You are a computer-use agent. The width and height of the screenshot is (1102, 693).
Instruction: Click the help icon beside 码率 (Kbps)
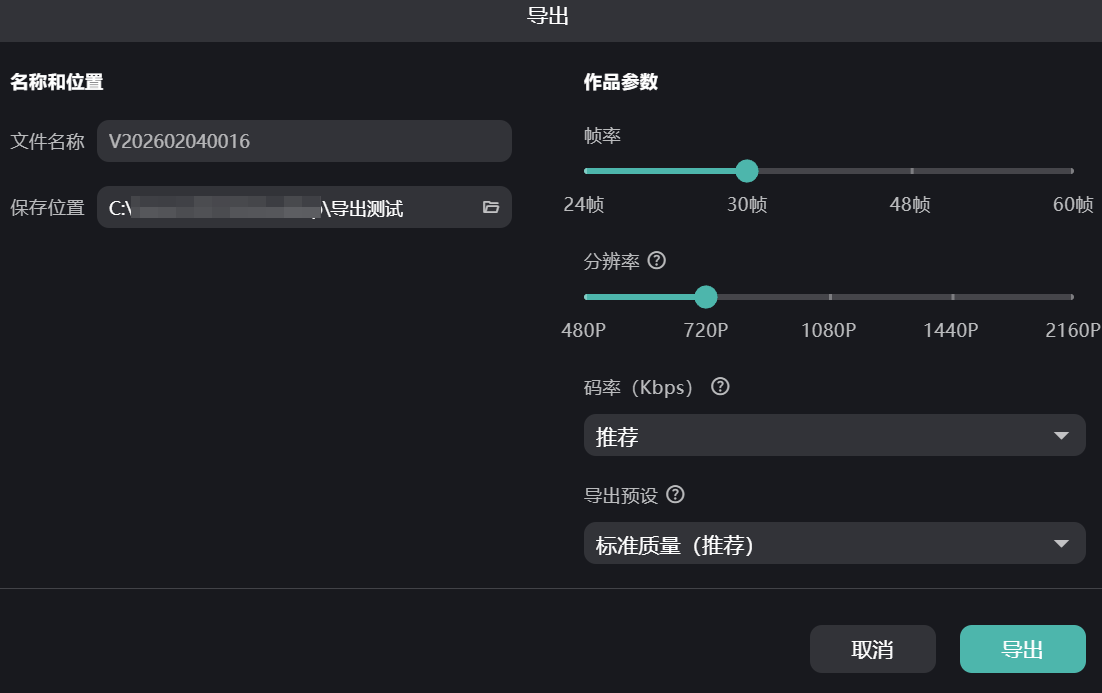[720, 387]
